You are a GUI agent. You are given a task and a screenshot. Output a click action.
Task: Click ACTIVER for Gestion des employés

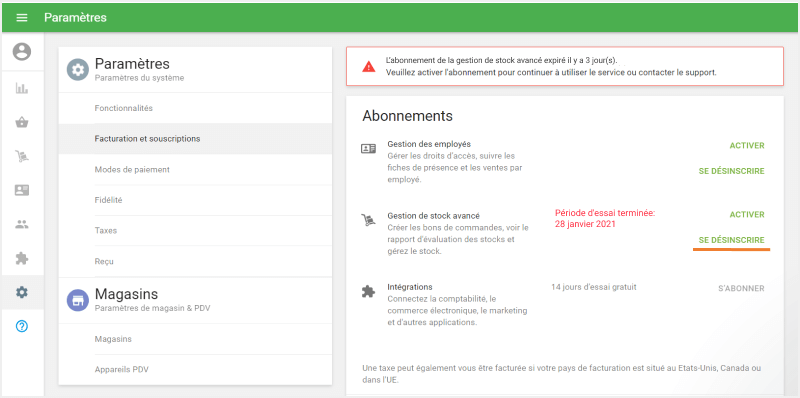(747, 145)
